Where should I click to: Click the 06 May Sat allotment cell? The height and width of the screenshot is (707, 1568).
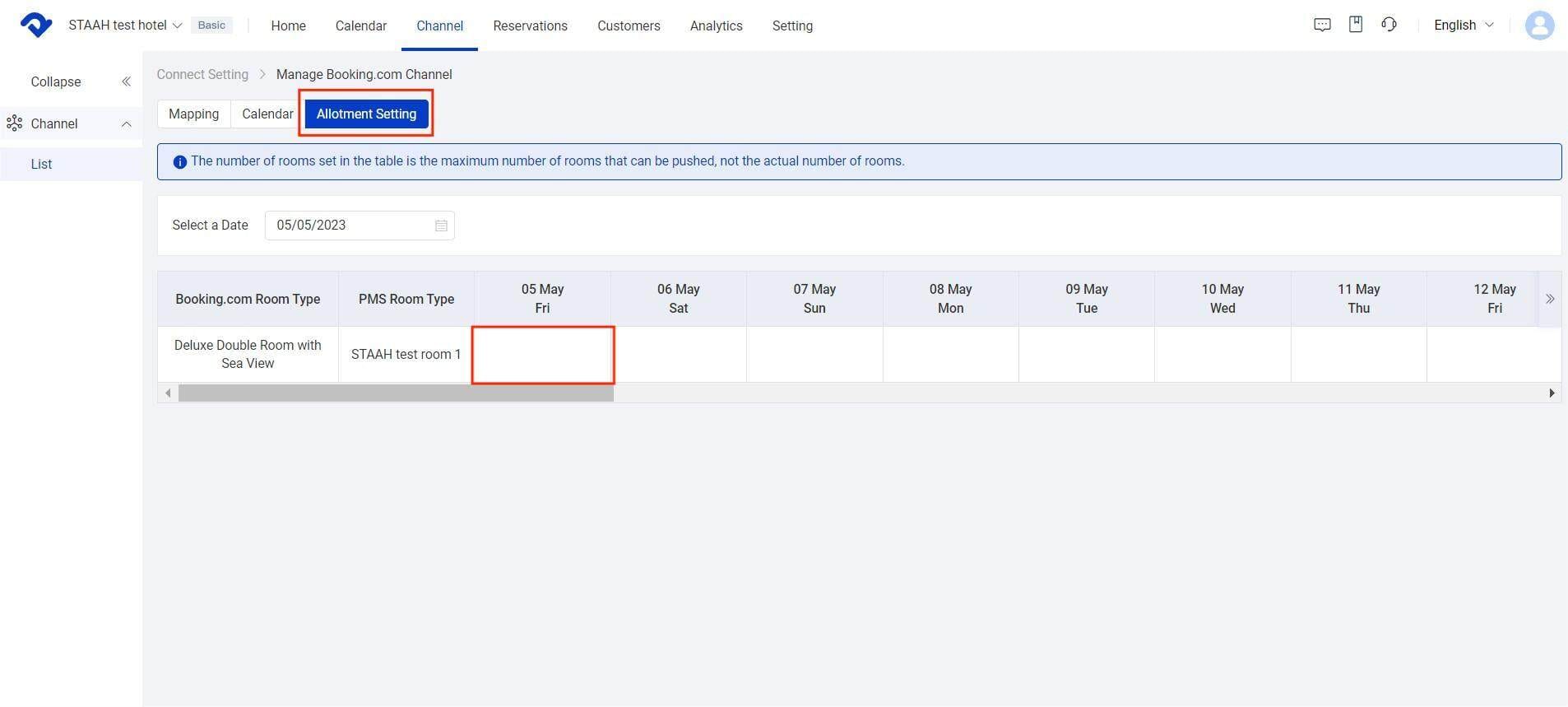click(x=679, y=355)
